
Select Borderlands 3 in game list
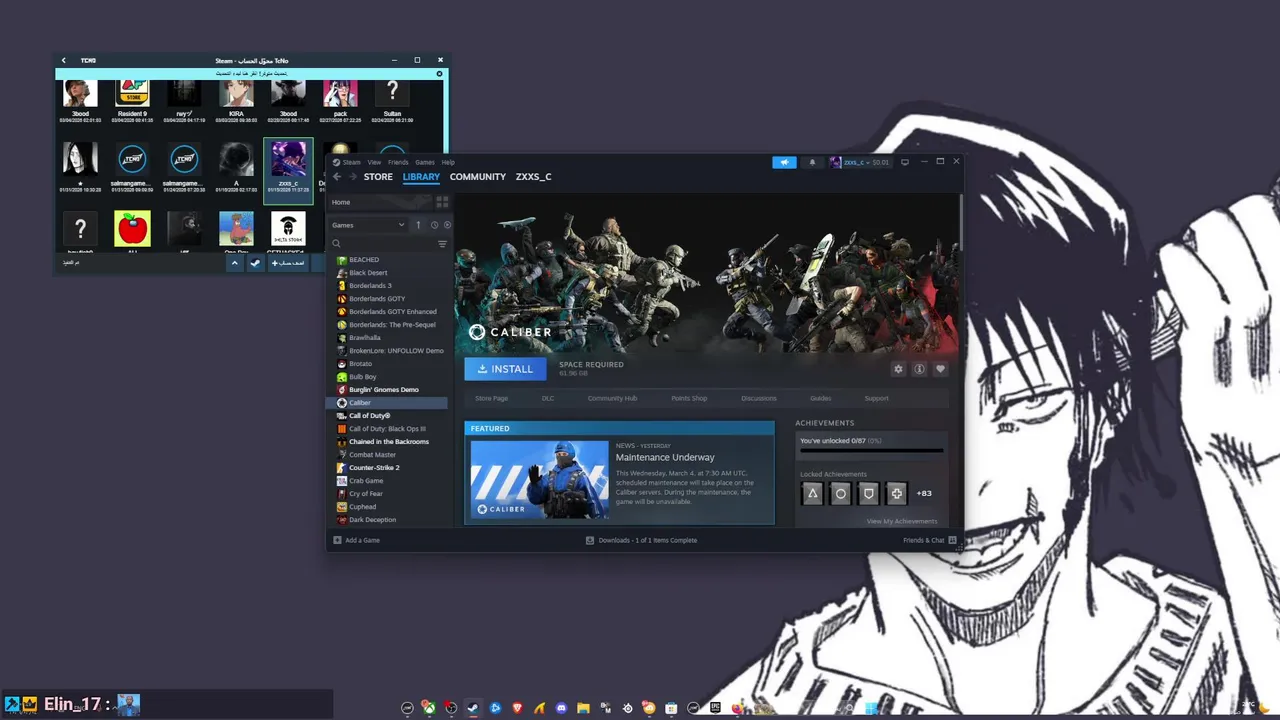(387, 285)
